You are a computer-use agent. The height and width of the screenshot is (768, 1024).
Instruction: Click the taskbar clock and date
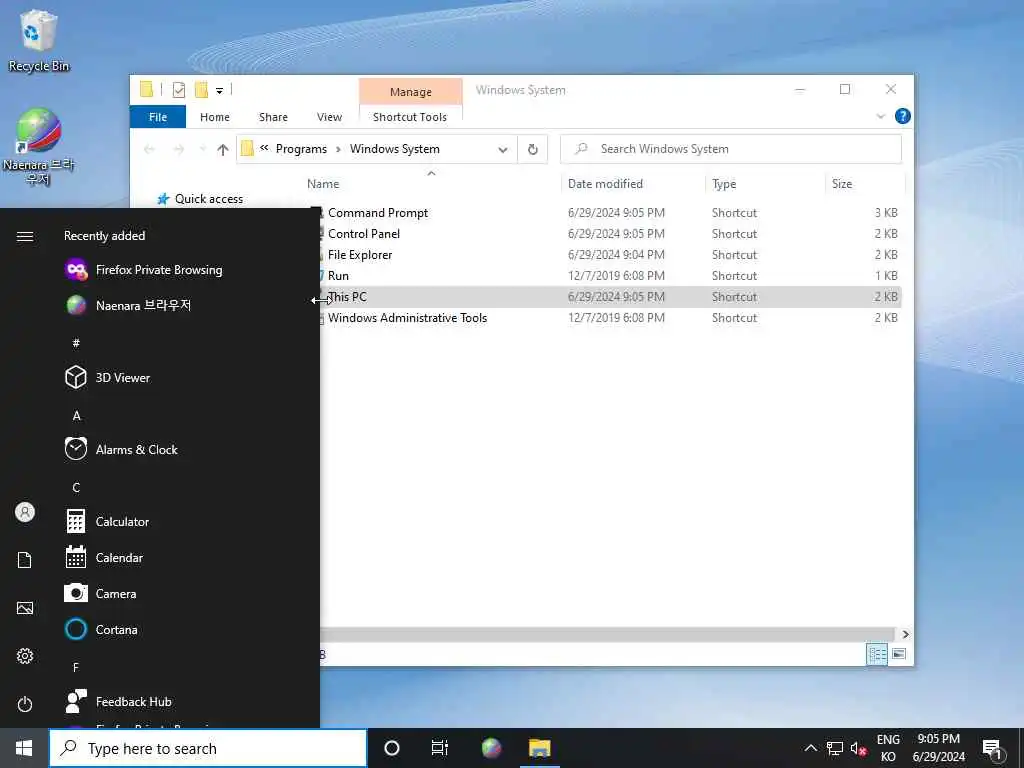[938, 748]
